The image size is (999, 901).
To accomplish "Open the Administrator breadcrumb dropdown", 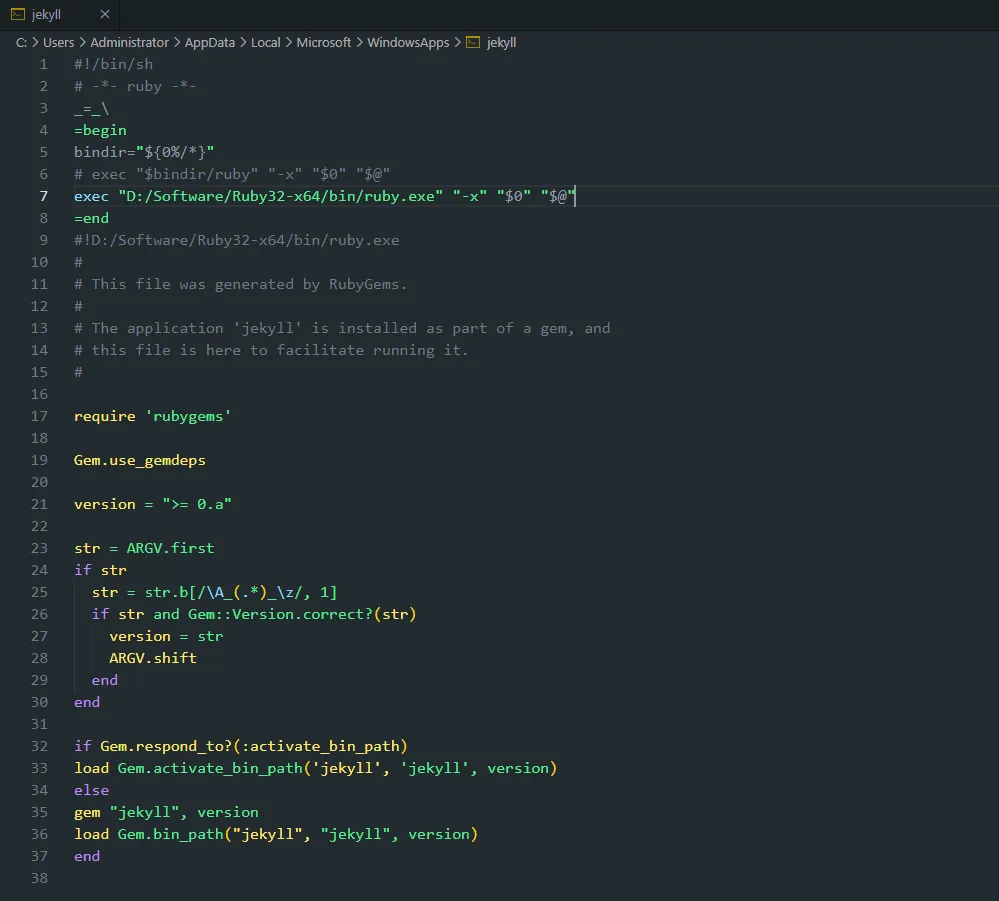I will coord(129,43).
